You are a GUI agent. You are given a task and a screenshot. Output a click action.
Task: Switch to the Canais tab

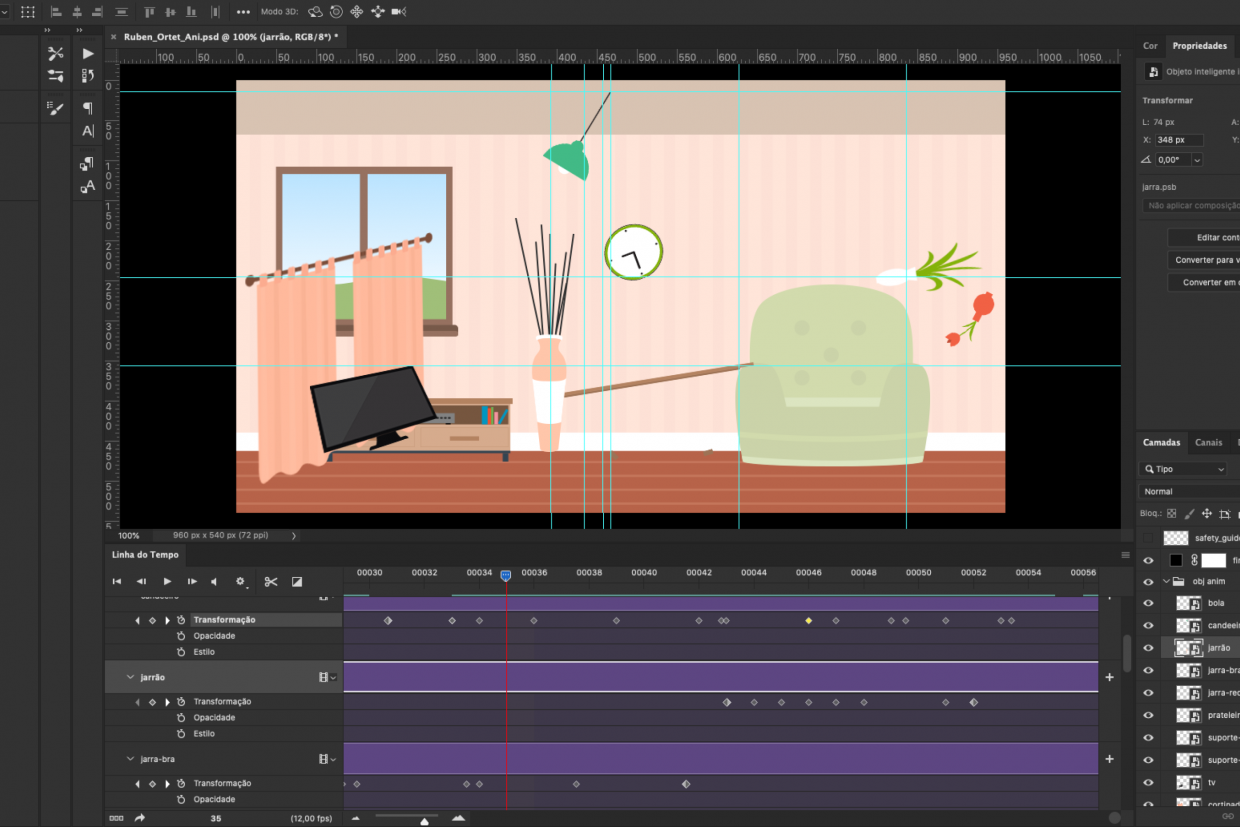tap(1208, 442)
